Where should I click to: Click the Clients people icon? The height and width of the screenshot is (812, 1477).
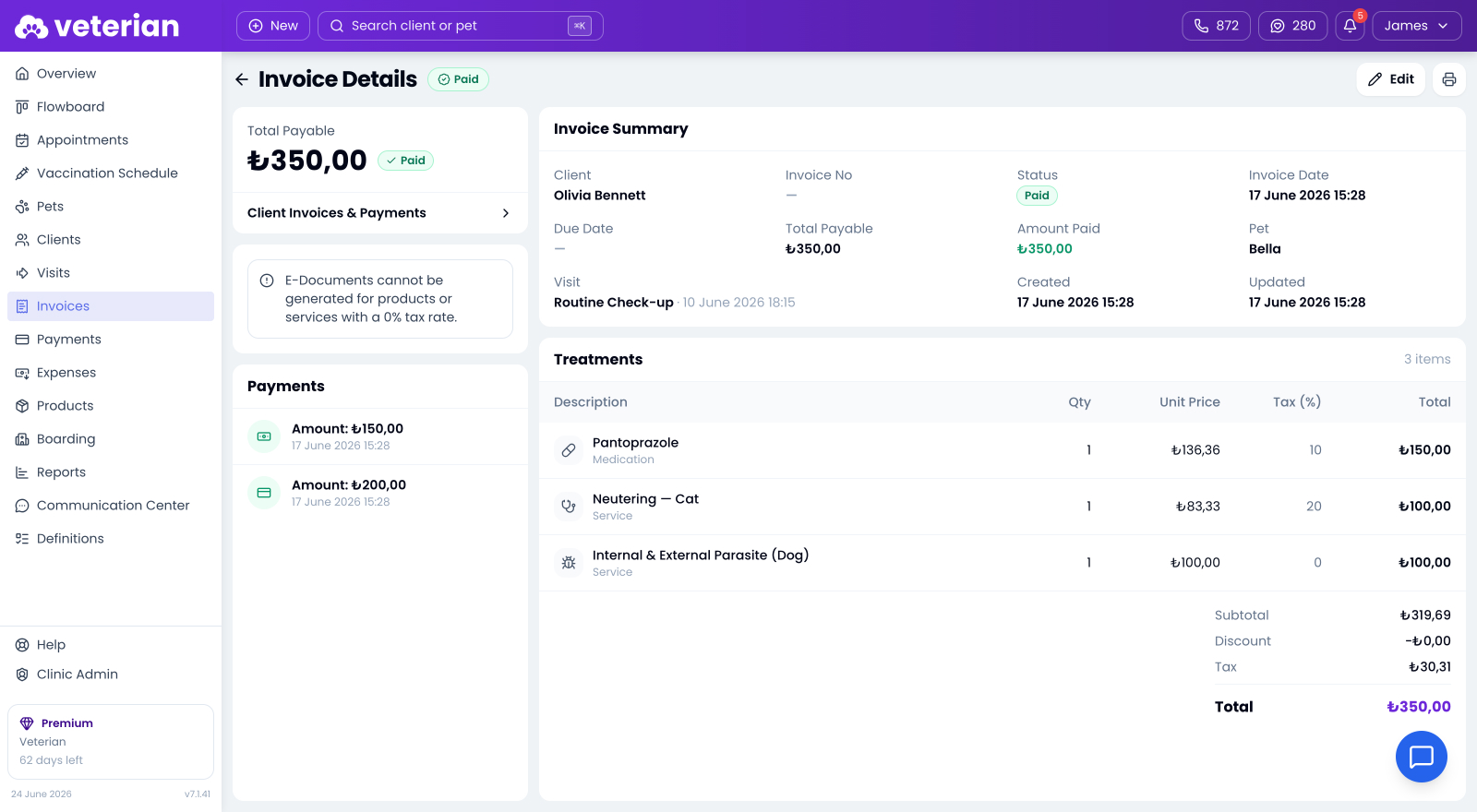click(22, 240)
